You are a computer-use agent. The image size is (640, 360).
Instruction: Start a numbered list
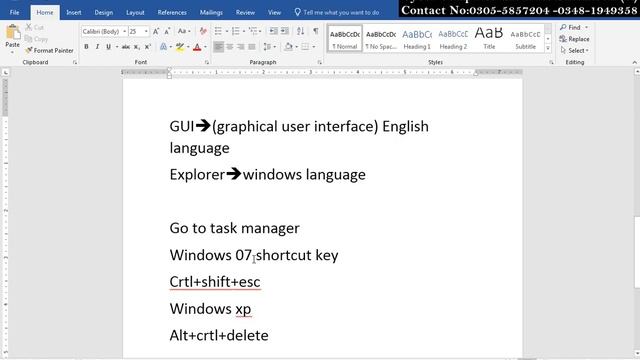(x=236, y=31)
